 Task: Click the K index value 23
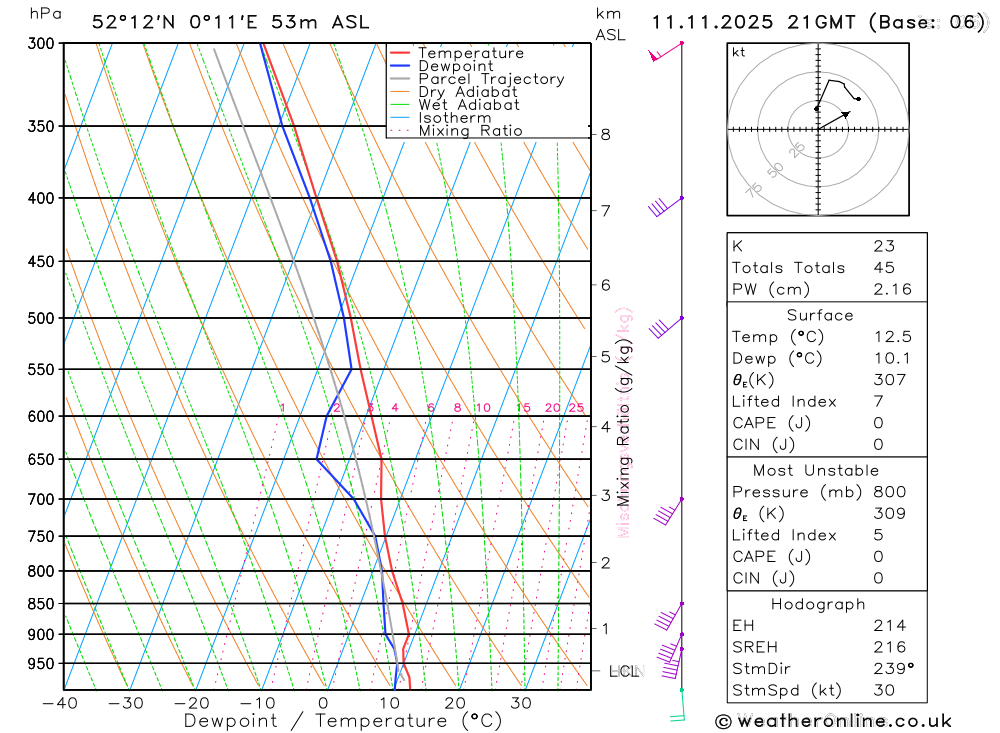pos(884,246)
